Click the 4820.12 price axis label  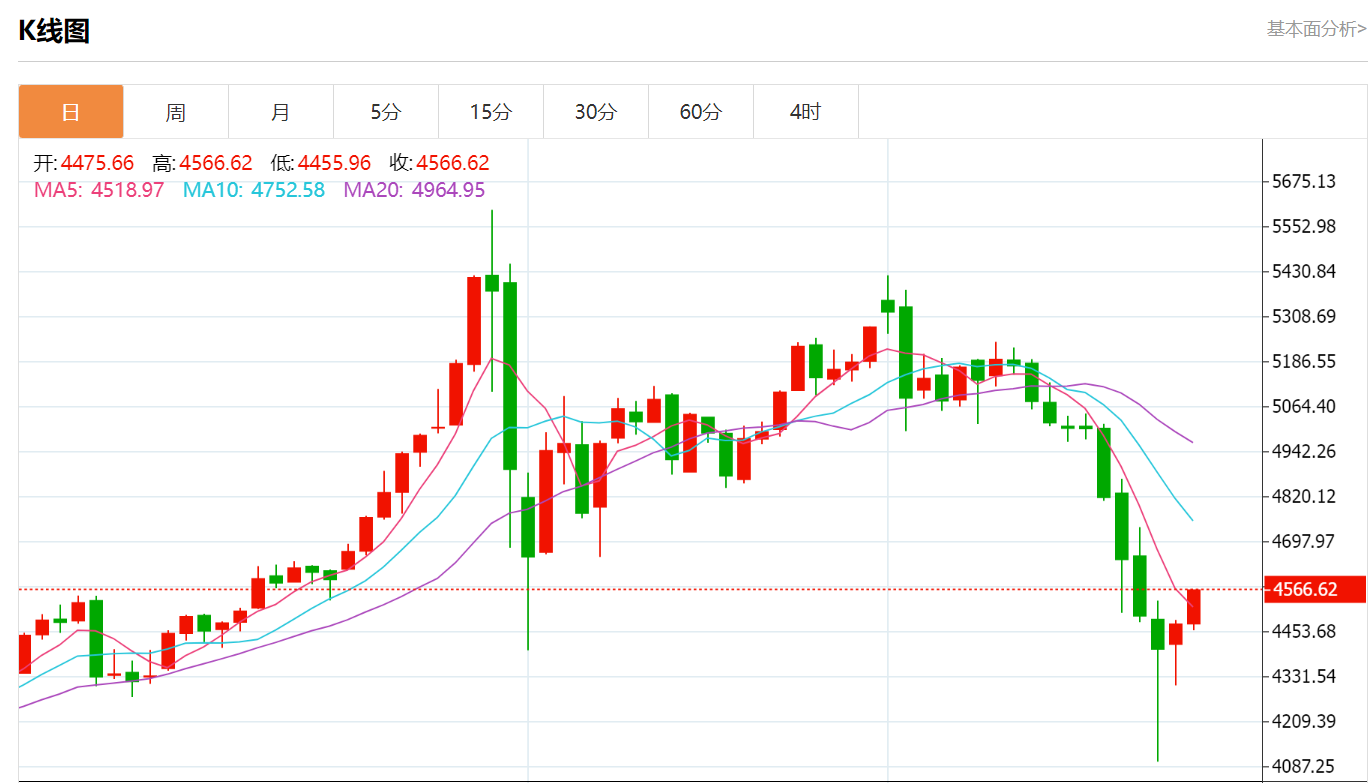(x=1303, y=497)
